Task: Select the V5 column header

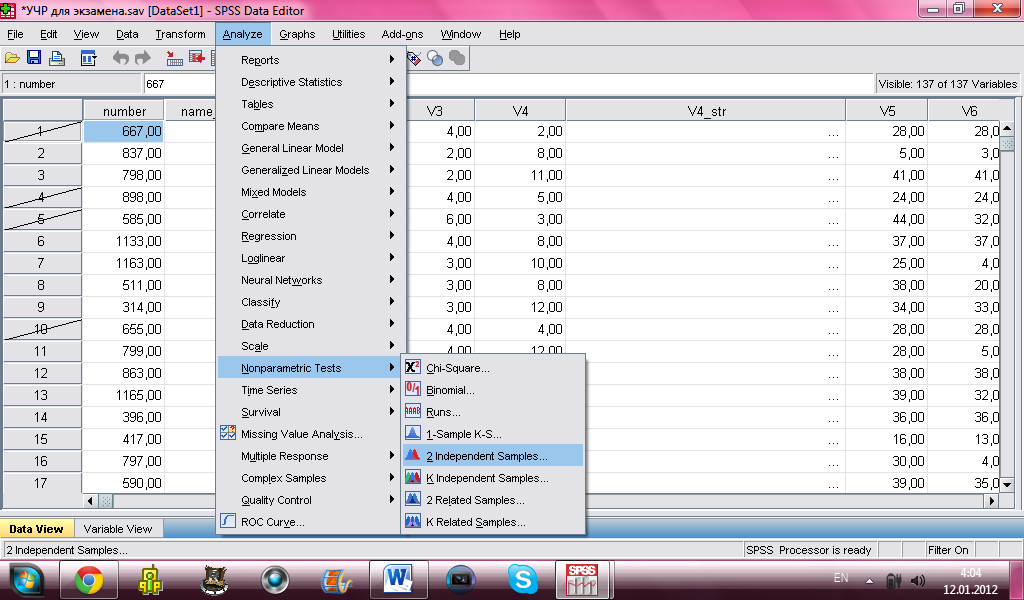Action: click(x=887, y=111)
